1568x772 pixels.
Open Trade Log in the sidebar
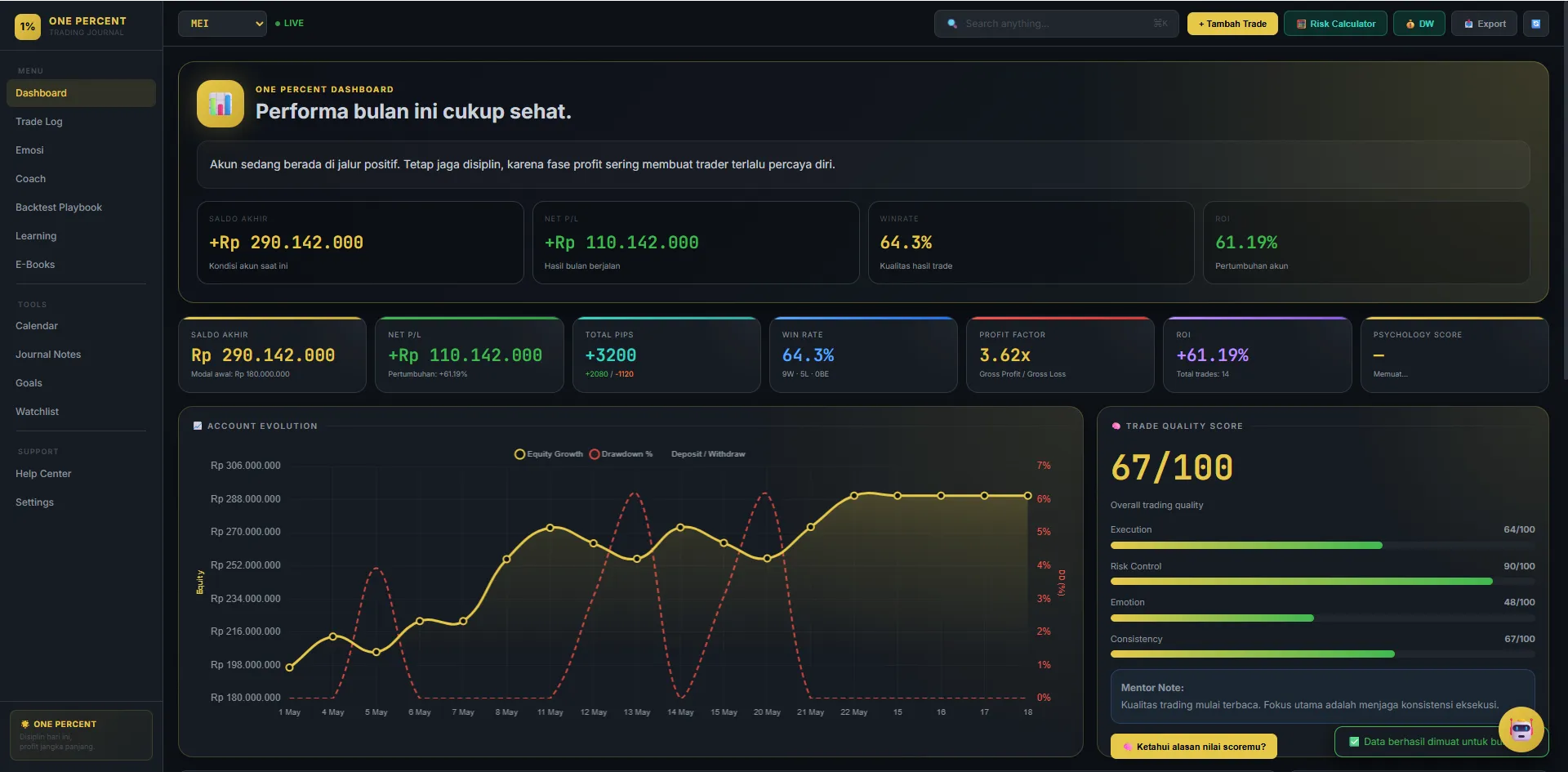point(81,122)
